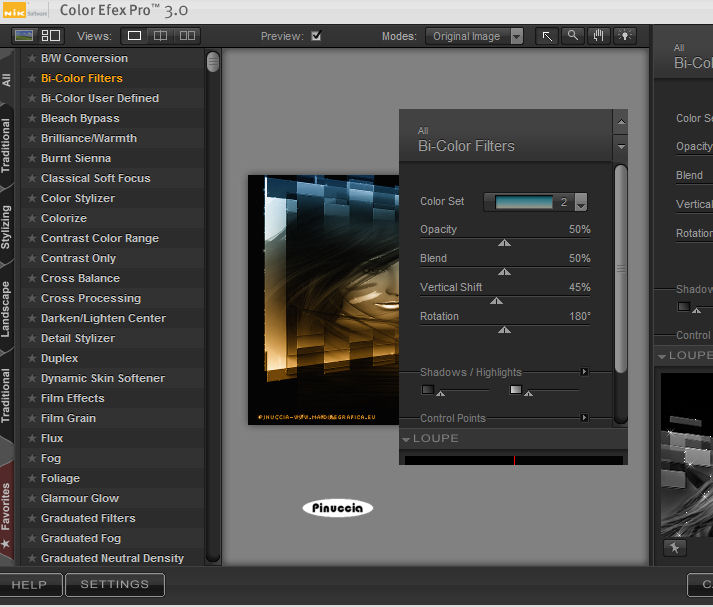Open the Modes dropdown showing Original Image
This screenshot has height=607, width=713.
click(474, 36)
